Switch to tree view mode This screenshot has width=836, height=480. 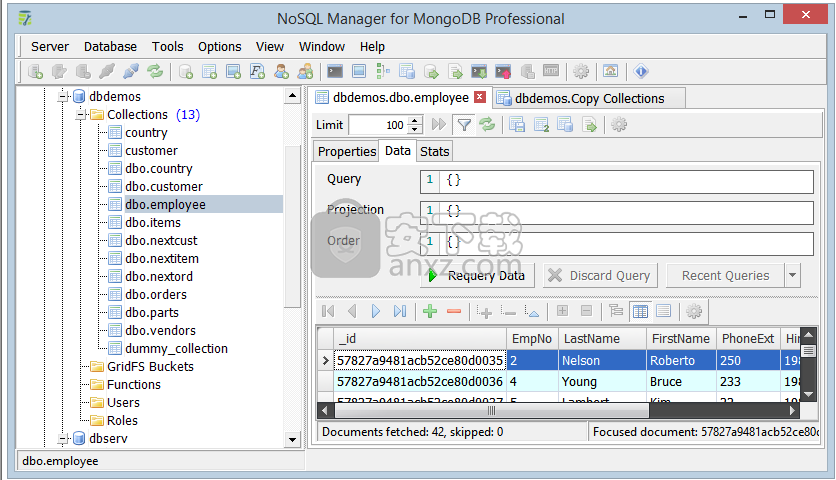[616, 310]
